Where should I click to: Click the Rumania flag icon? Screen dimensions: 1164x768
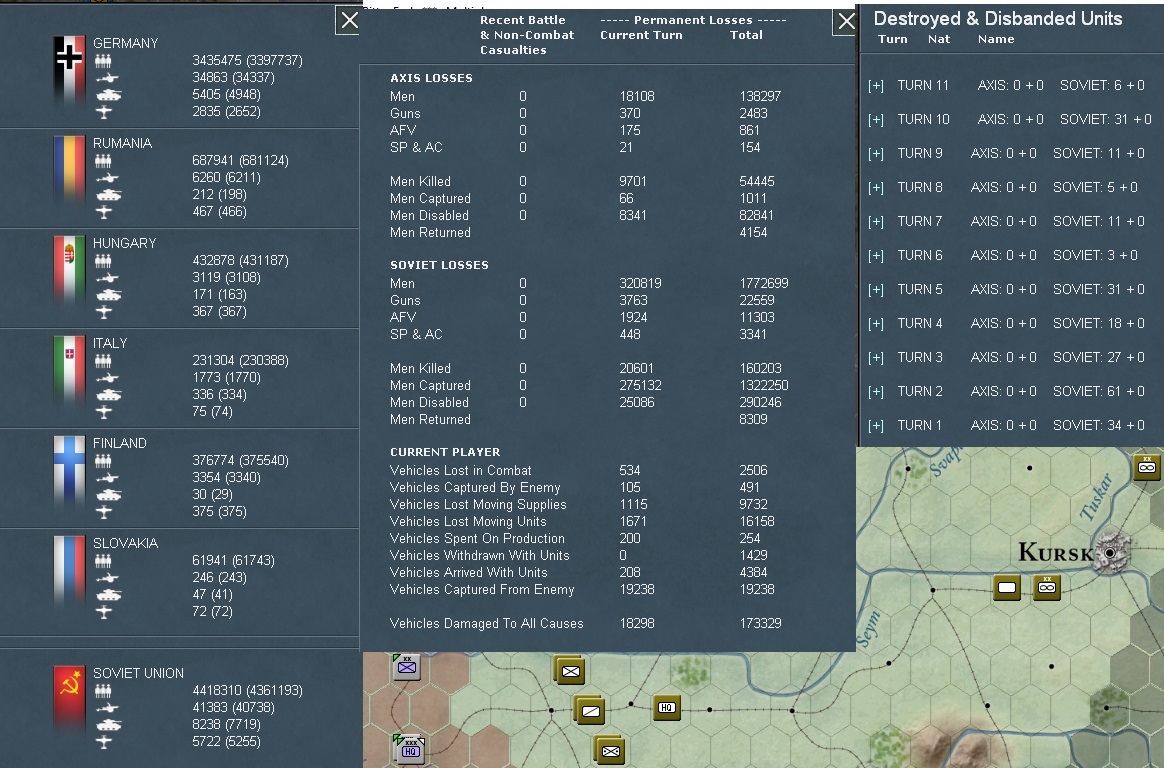(69, 169)
